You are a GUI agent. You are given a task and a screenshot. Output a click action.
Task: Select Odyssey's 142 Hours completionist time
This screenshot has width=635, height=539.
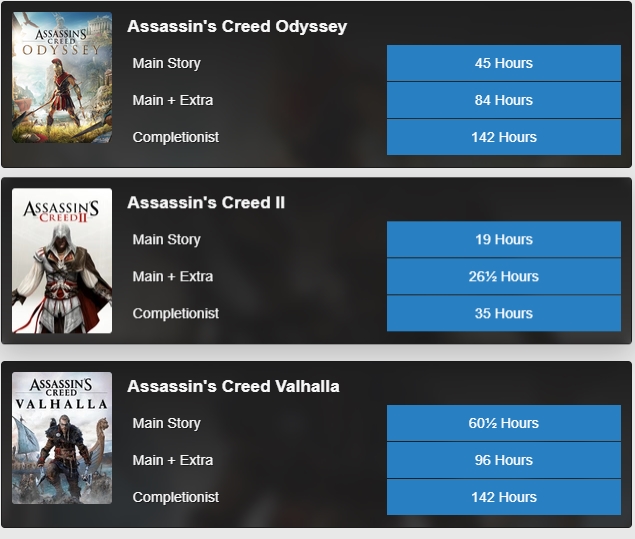(x=503, y=137)
